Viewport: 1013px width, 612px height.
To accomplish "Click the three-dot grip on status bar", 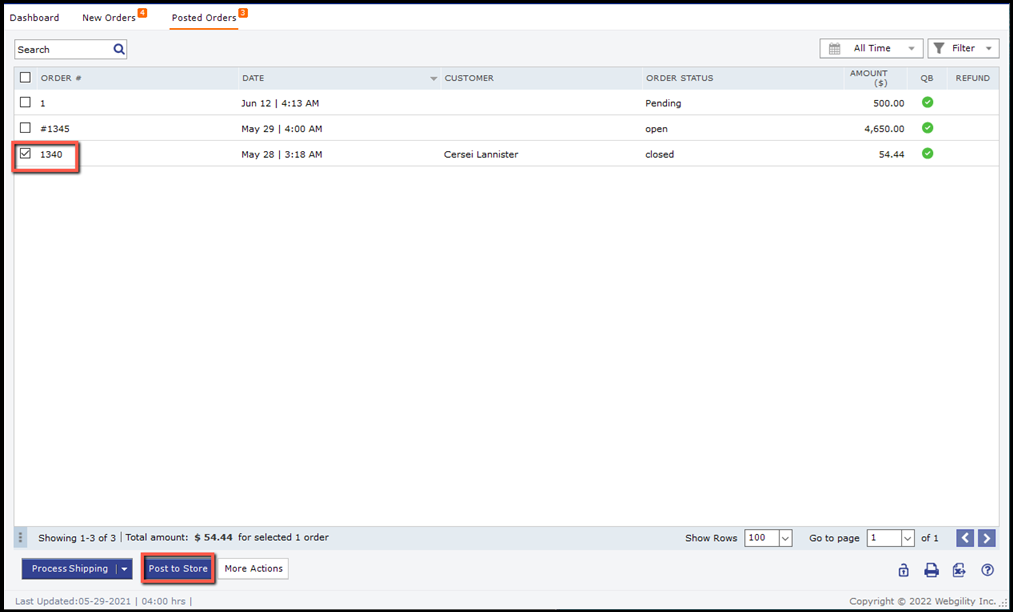I will (x=21, y=538).
